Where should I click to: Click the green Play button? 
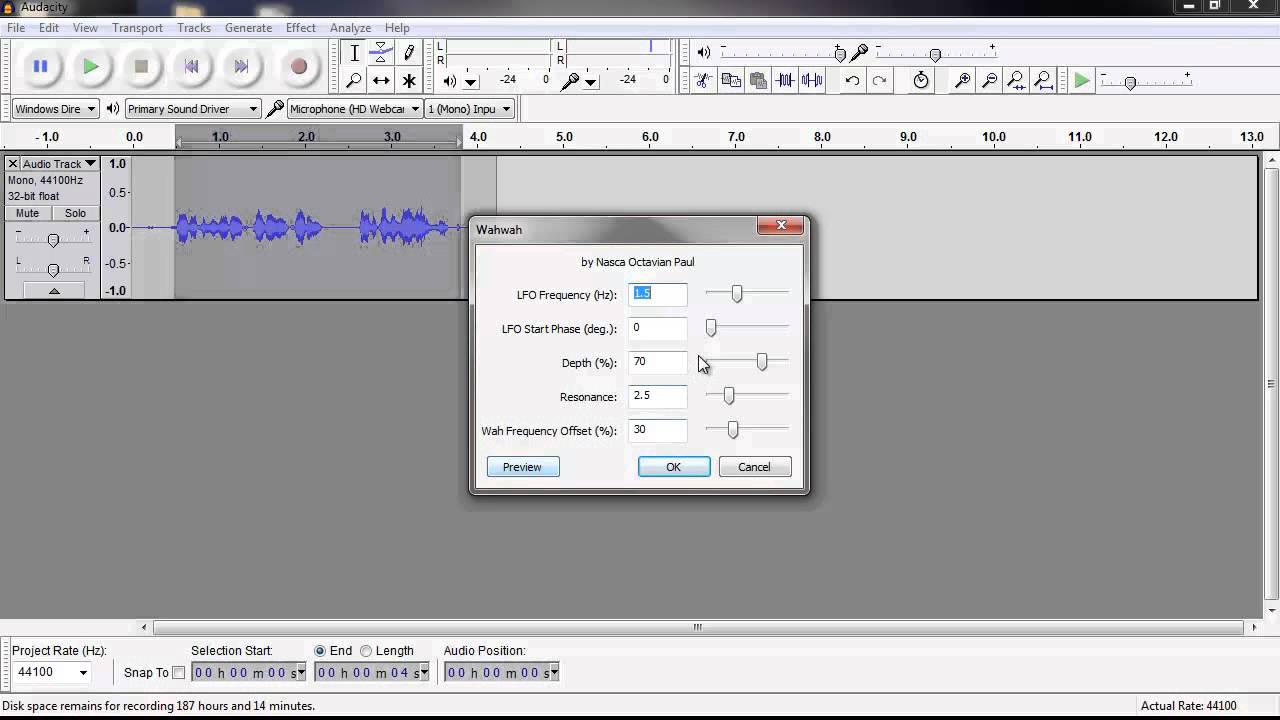click(x=91, y=67)
